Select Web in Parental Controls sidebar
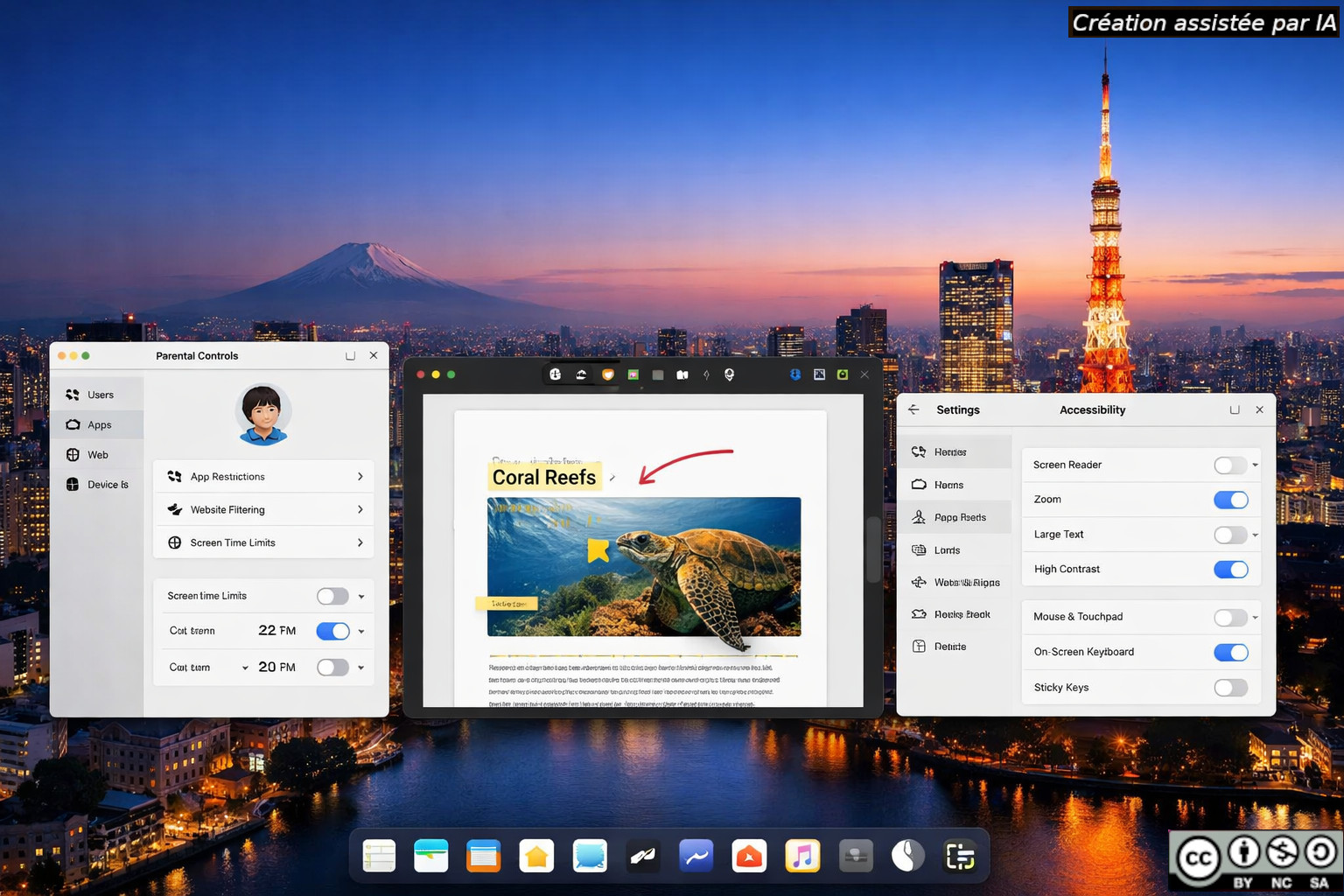Image resolution: width=1344 pixels, height=896 pixels. click(x=96, y=455)
